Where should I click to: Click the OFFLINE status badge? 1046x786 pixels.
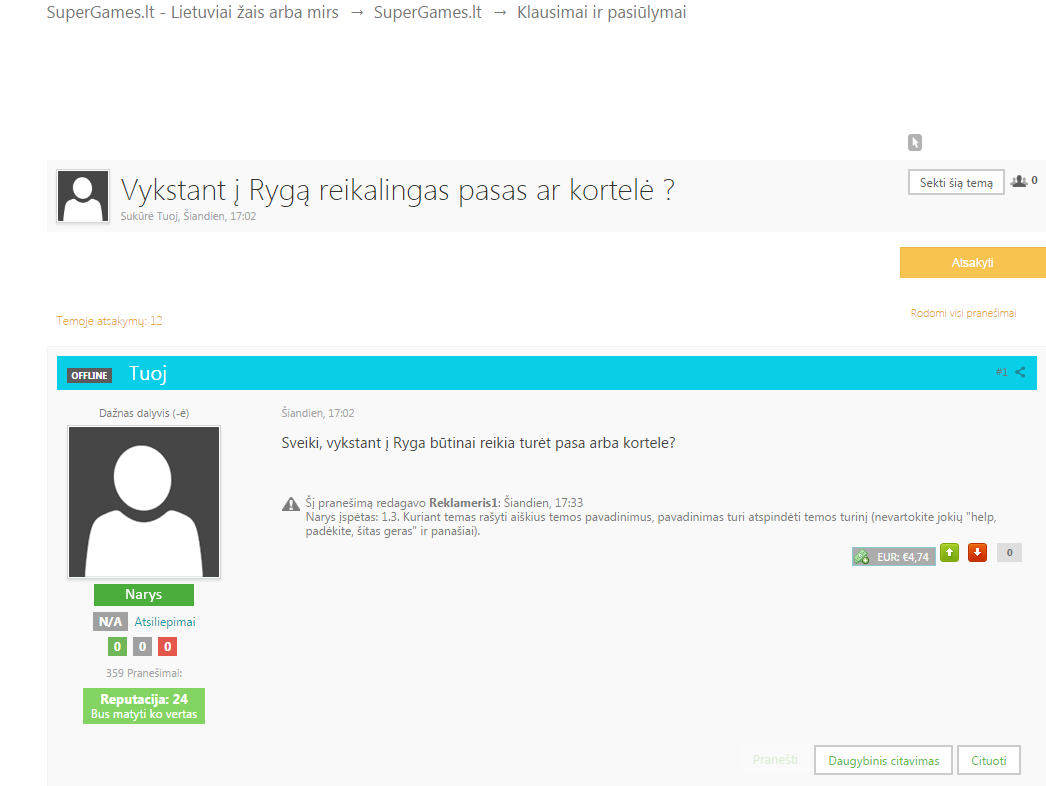pos(89,376)
